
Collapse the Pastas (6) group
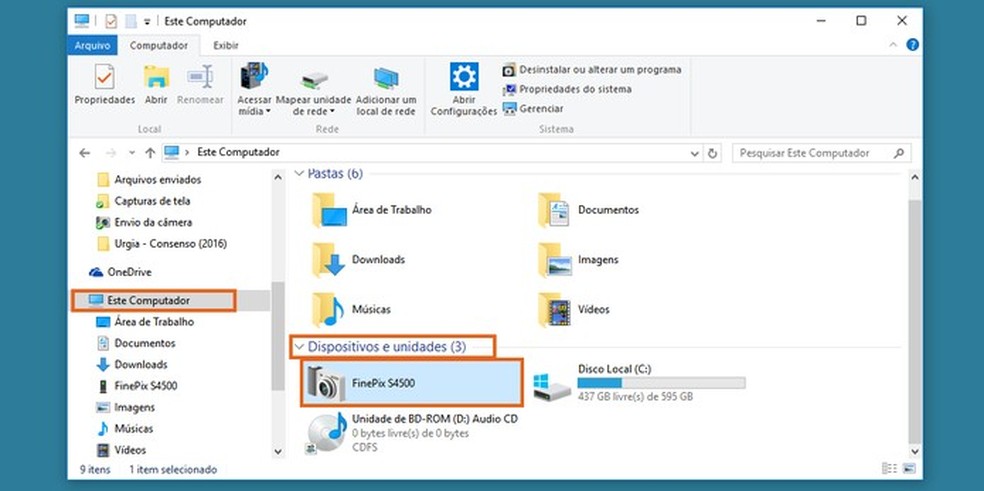[x=299, y=173]
